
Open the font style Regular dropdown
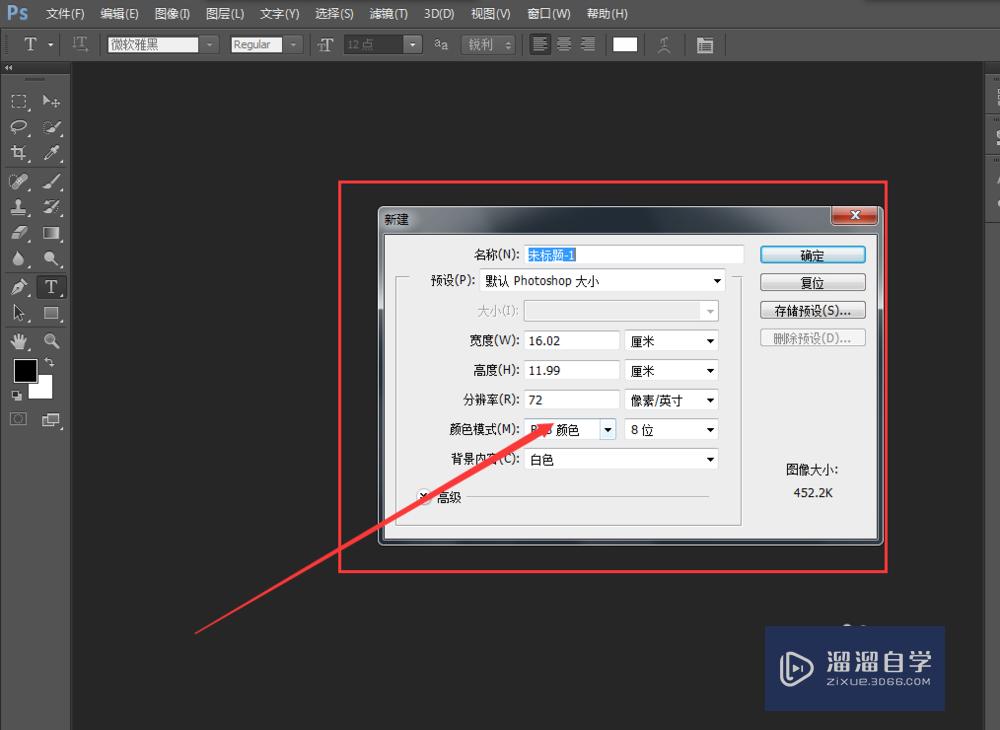293,45
